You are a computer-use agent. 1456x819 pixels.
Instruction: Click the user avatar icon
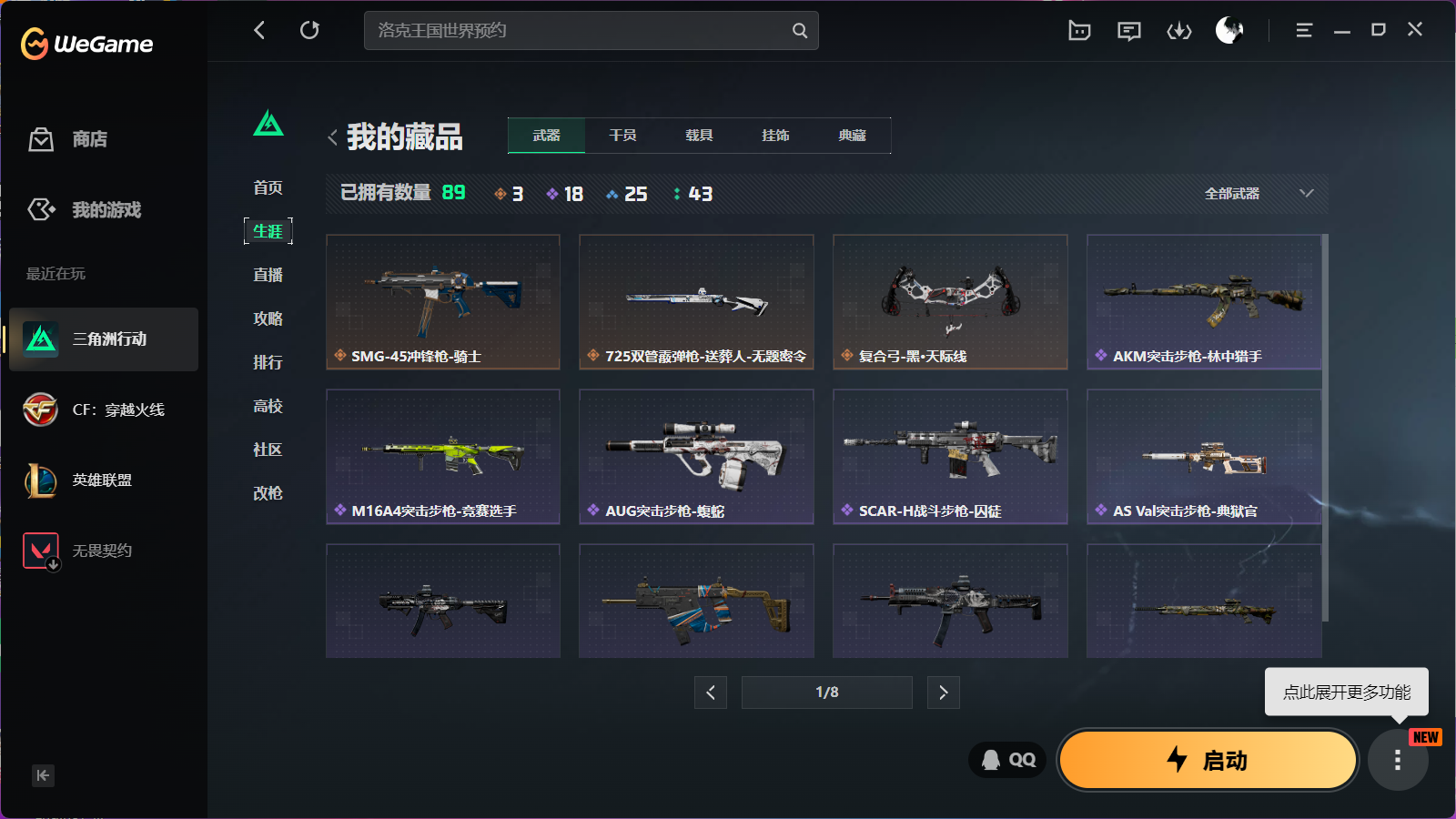[x=1229, y=31]
